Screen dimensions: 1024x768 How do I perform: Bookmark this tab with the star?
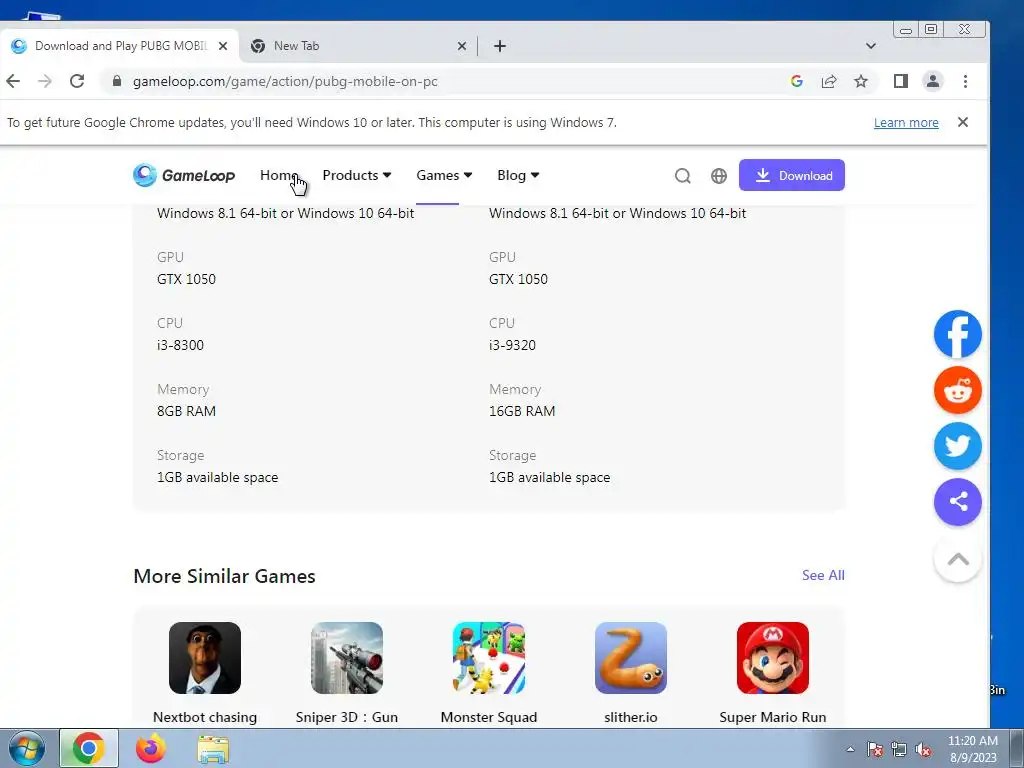pyautogui.click(x=861, y=81)
